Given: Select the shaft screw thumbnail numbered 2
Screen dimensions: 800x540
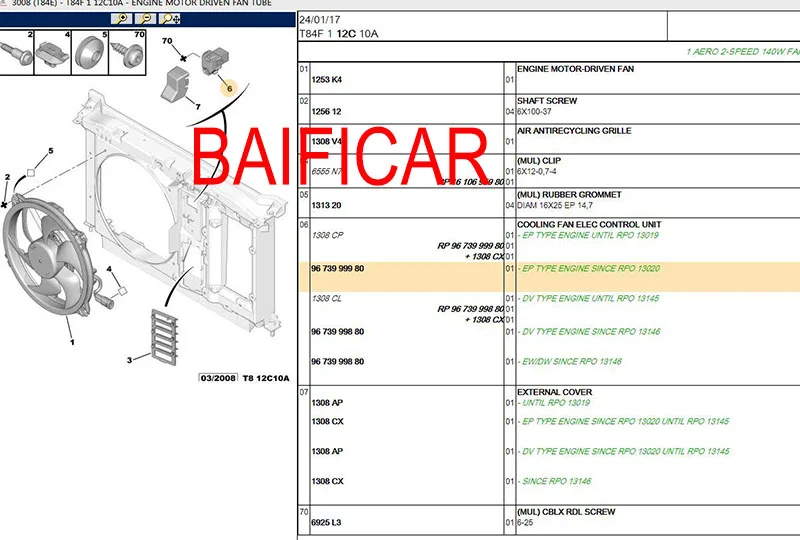Looking at the screenshot, I should 16,52.
